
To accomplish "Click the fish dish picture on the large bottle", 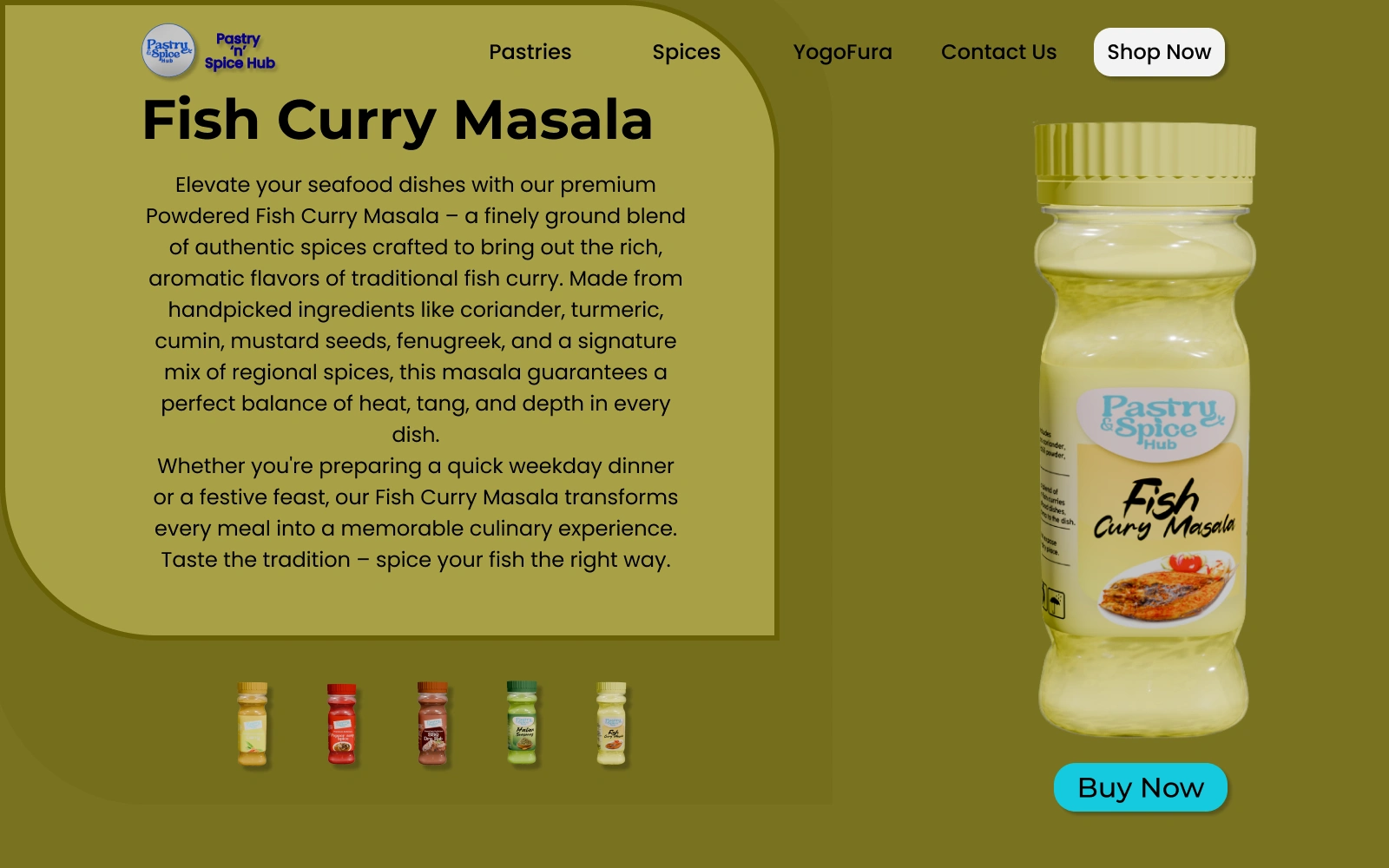I will pos(1166,586).
